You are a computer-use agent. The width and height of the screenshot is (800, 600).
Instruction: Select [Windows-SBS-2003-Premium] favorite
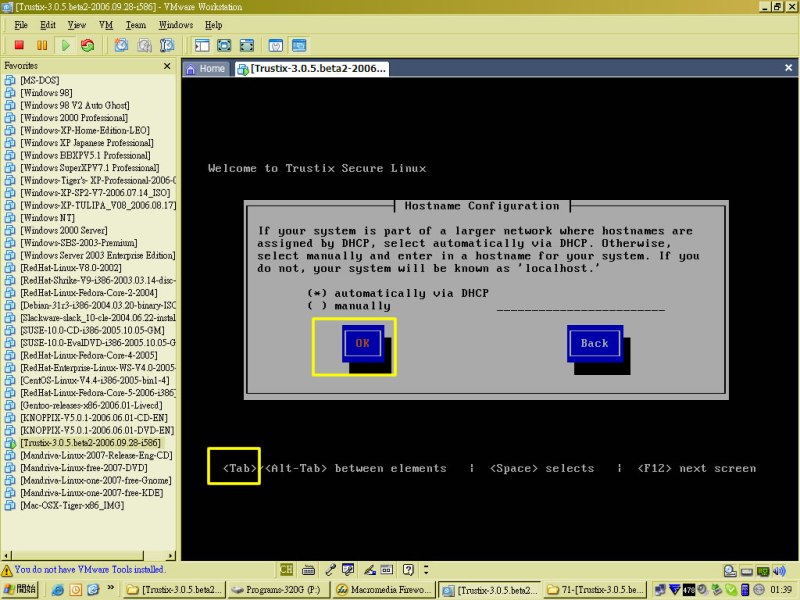pos(79,242)
